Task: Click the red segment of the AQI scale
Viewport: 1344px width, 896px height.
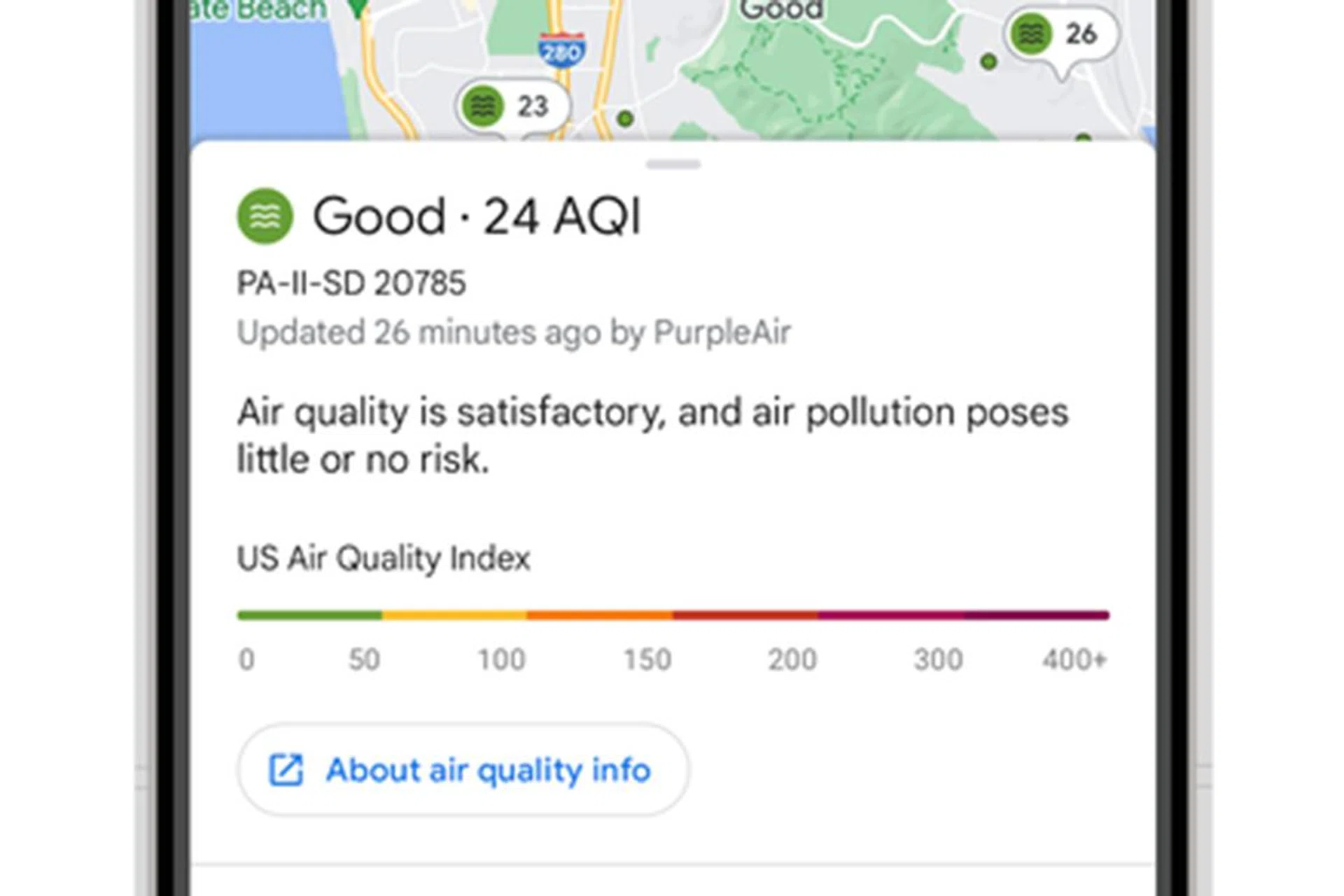Action: (745, 615)
